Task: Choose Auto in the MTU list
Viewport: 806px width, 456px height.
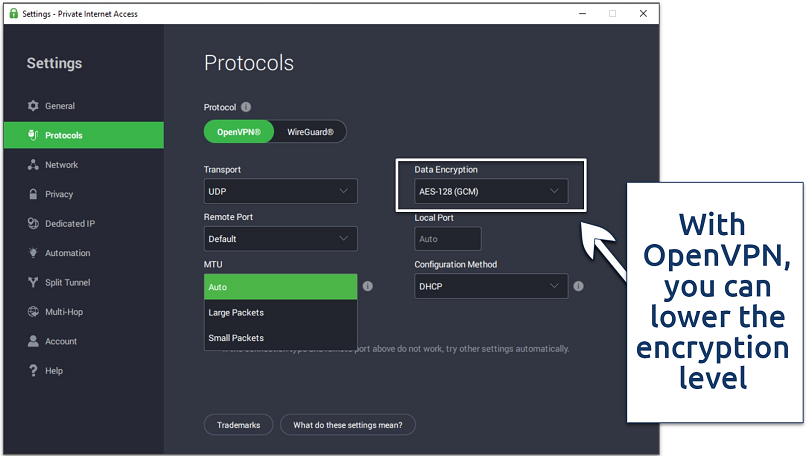Action: tap(281, 287)
